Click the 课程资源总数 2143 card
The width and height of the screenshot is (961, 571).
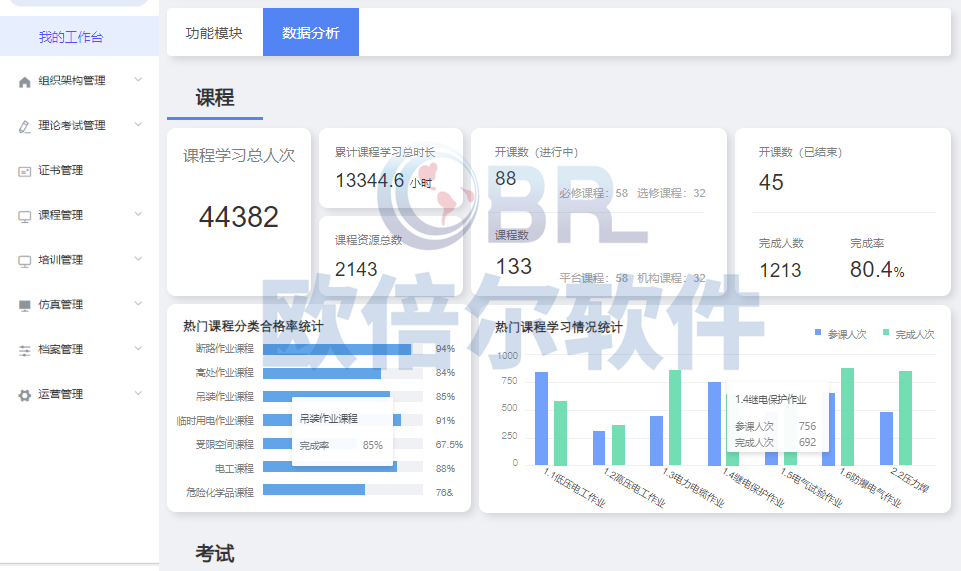[391, 256]
